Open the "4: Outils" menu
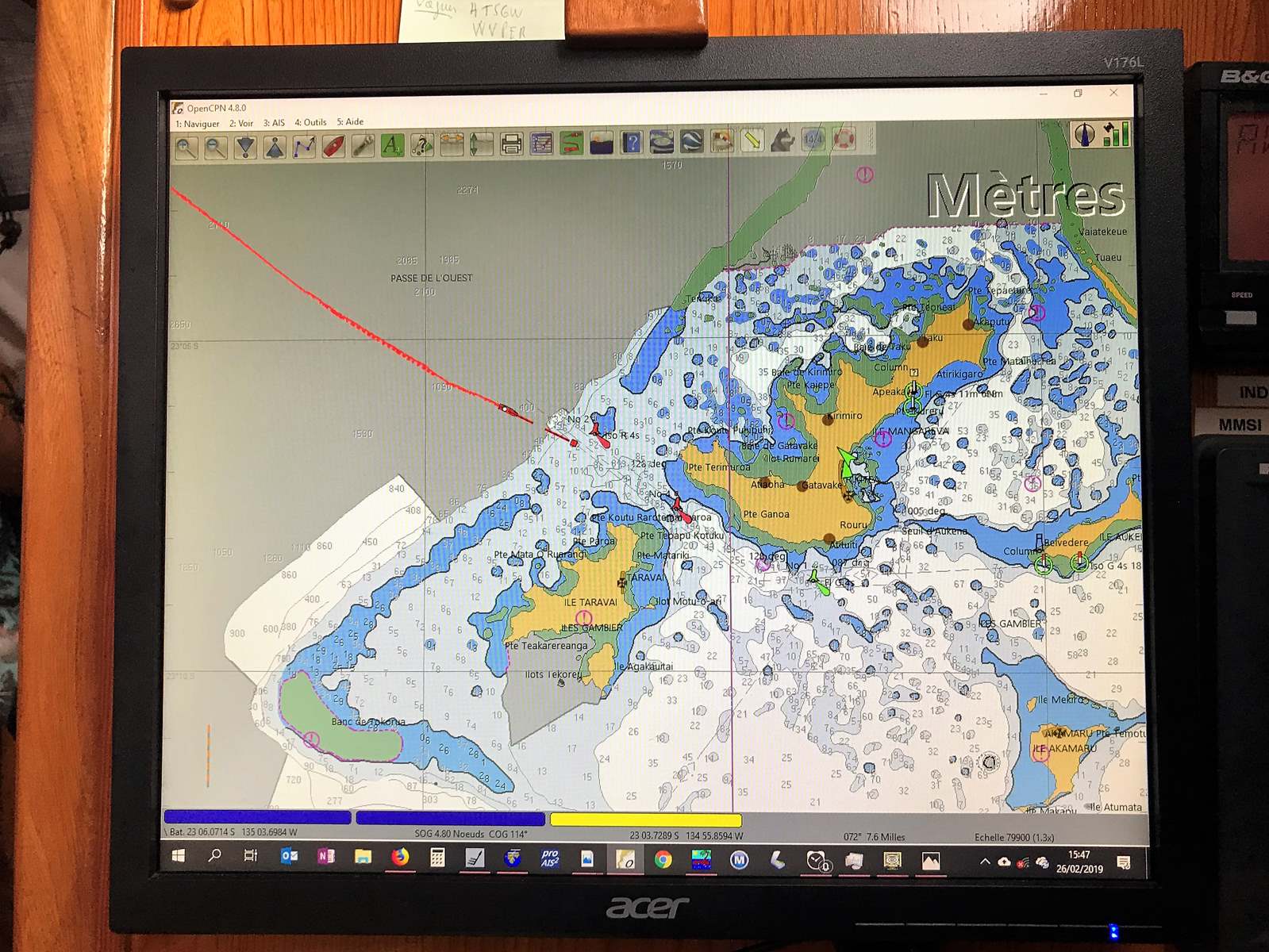Screen dimensions: 1269x952 [x=310, y=122]
